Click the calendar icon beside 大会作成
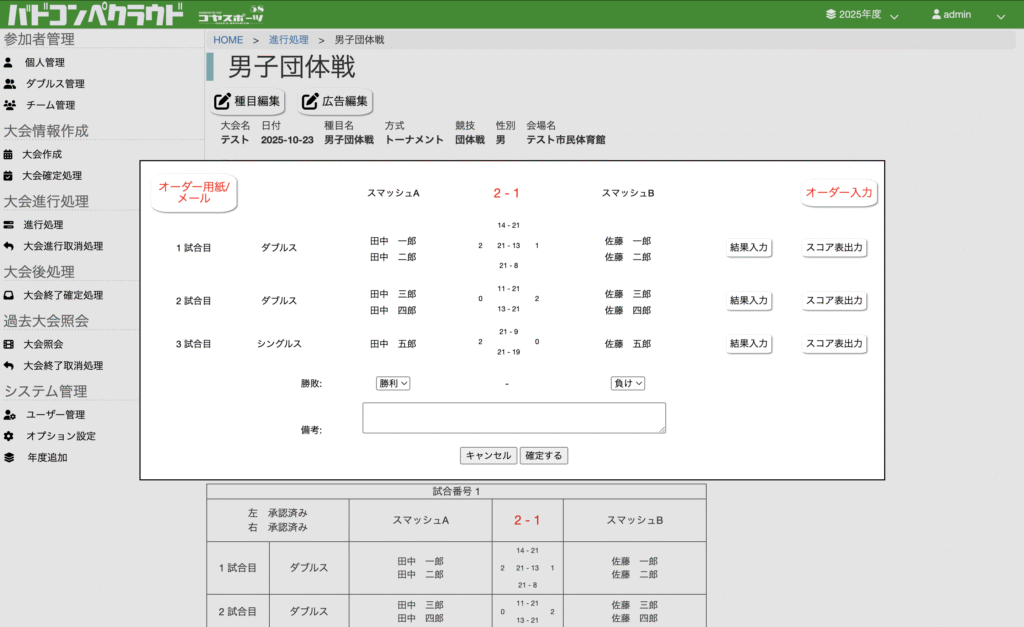The height and width of the screenshot is (627, 1024). (x=9, y=155)
